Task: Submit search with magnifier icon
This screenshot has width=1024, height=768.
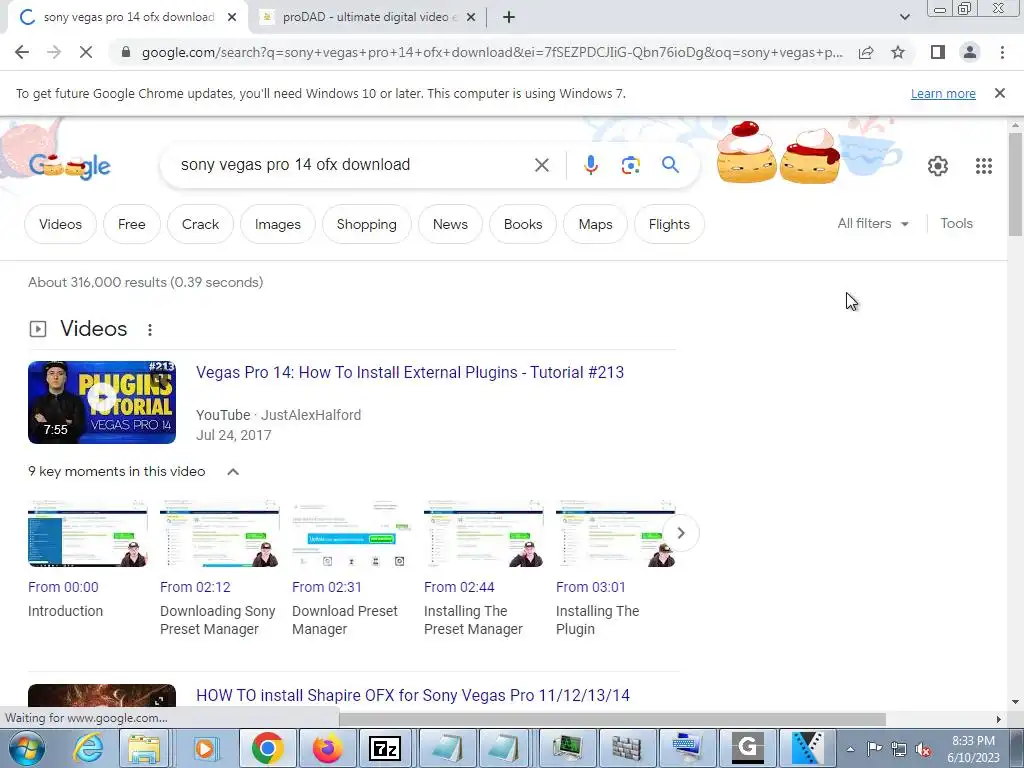Action: (x=670, y=165)
